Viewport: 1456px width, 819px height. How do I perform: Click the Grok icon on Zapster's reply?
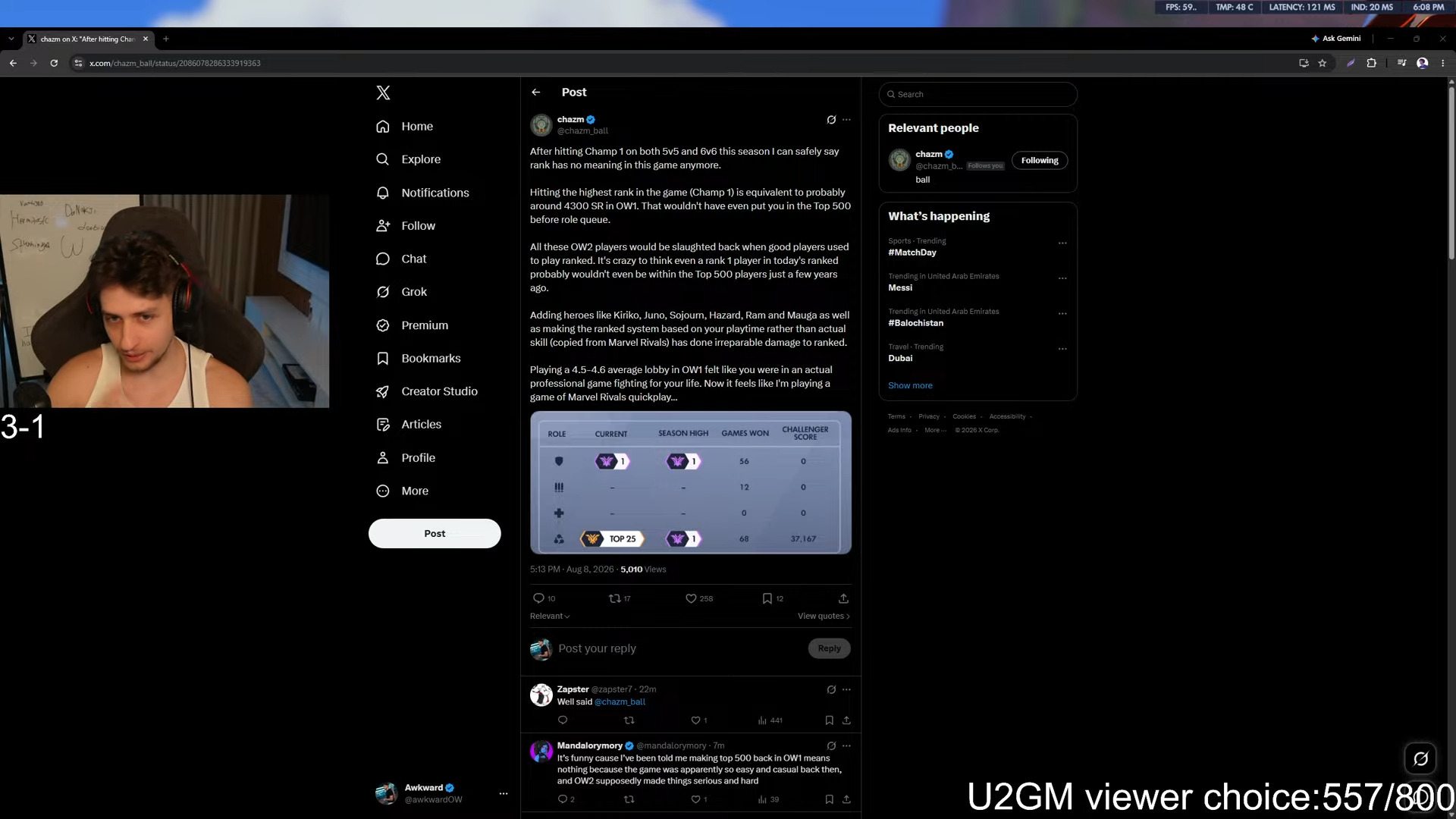click(831, 690)
